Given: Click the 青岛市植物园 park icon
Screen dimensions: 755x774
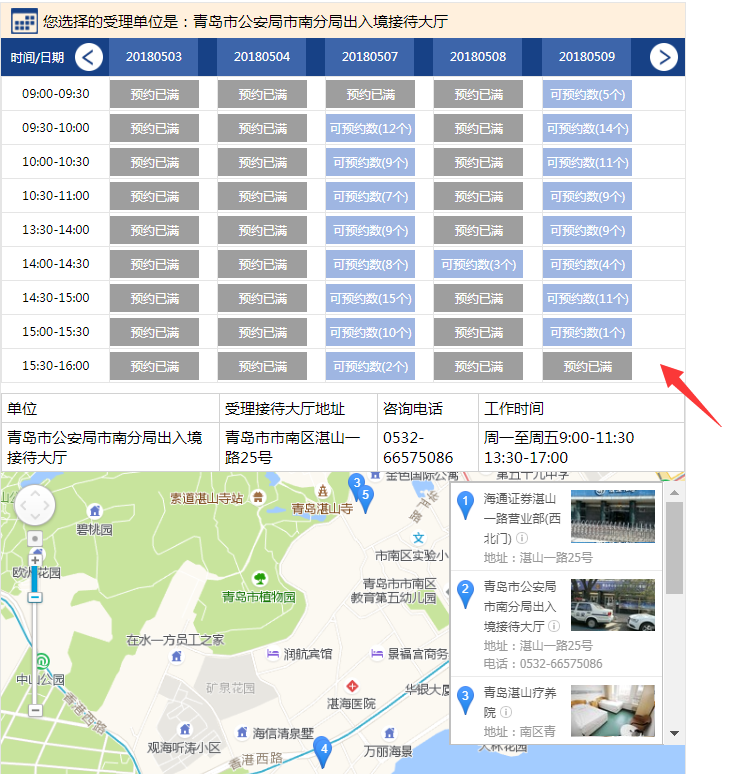Looking at the screenshot, I should point(260,578).
